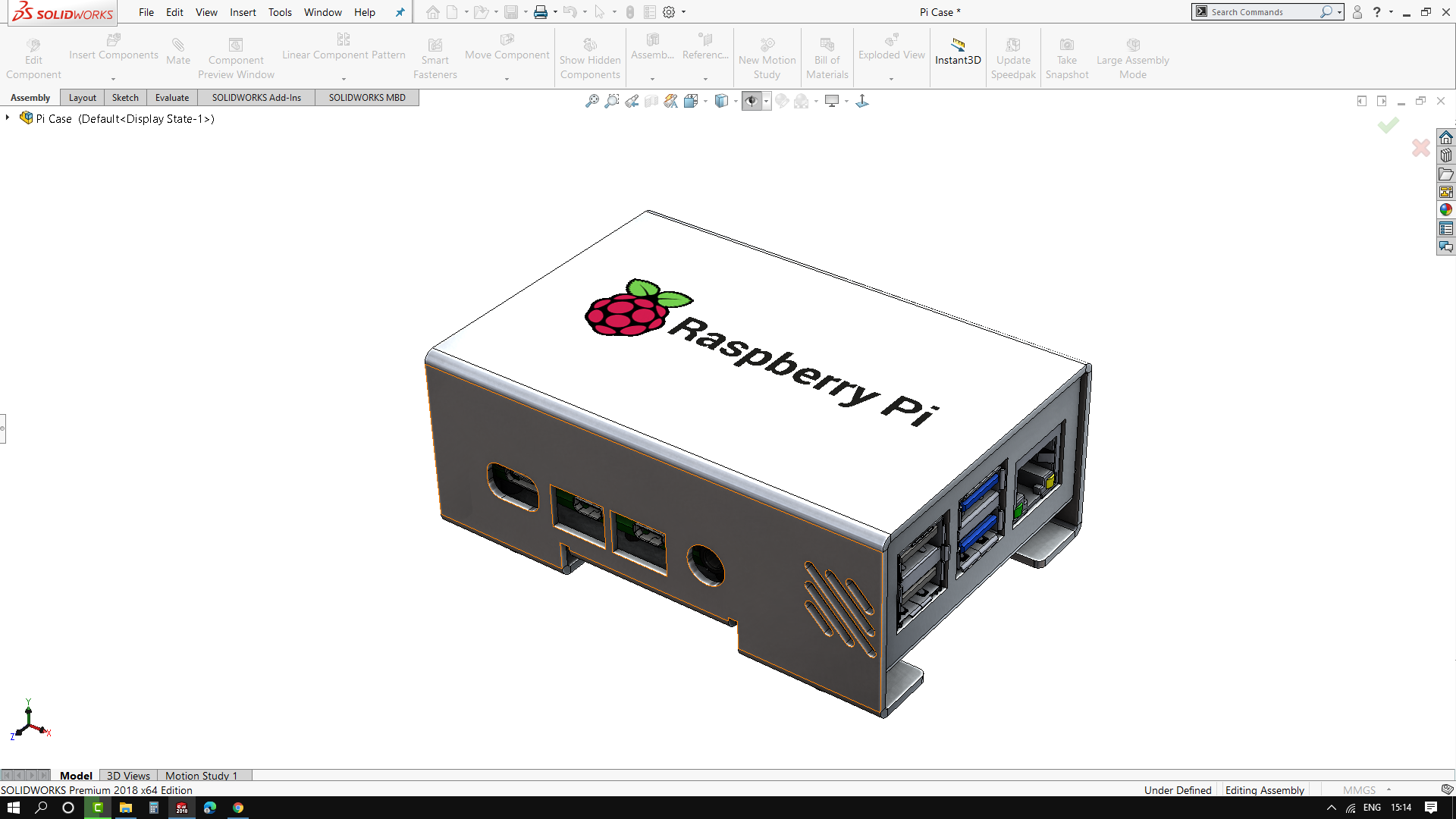Open the SOLIDWORKS Forum task pane tab
The height and width of the screenshot is (819, 1456).
[1446, 246]
